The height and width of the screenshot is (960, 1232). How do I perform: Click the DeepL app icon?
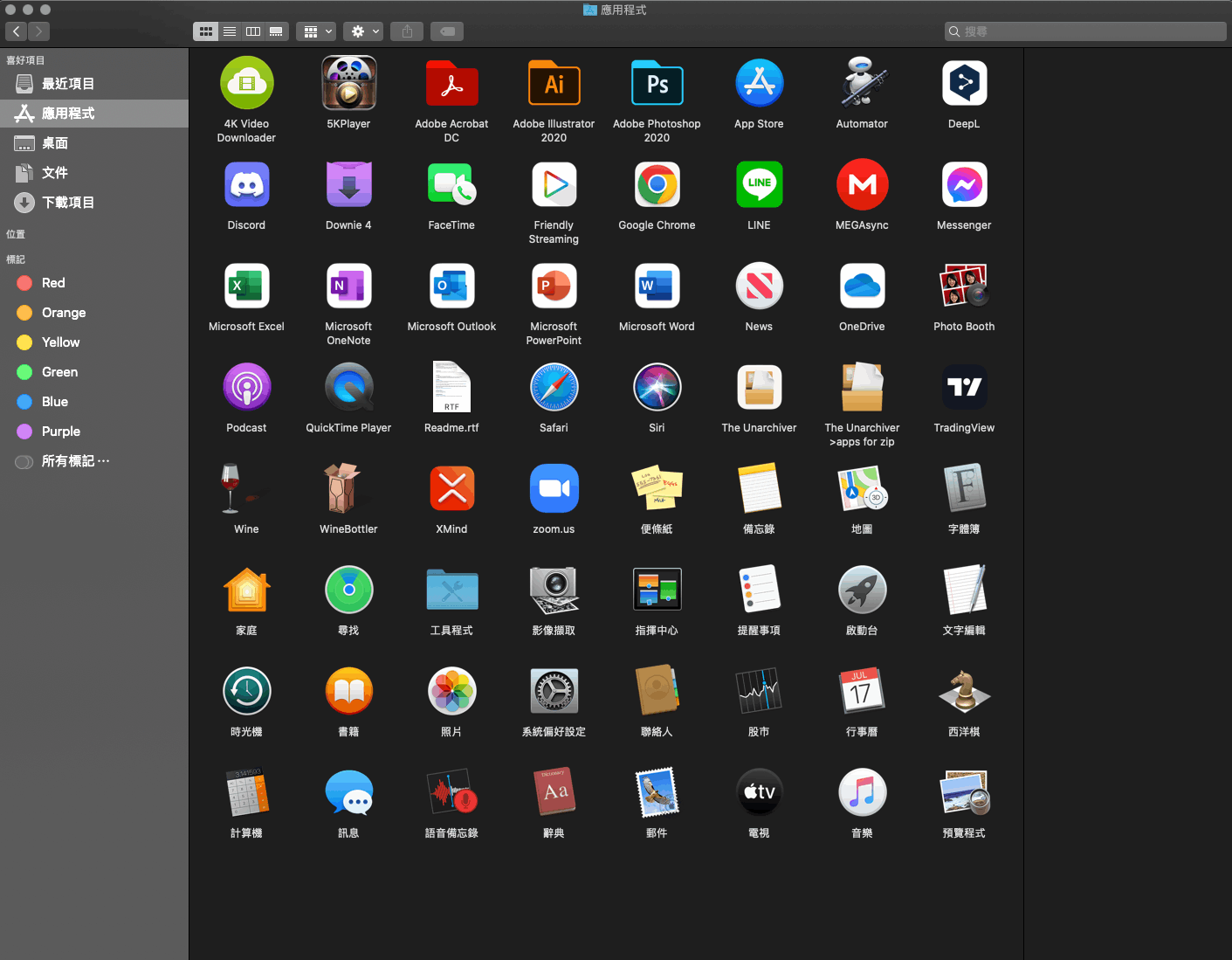click(964, 83)
